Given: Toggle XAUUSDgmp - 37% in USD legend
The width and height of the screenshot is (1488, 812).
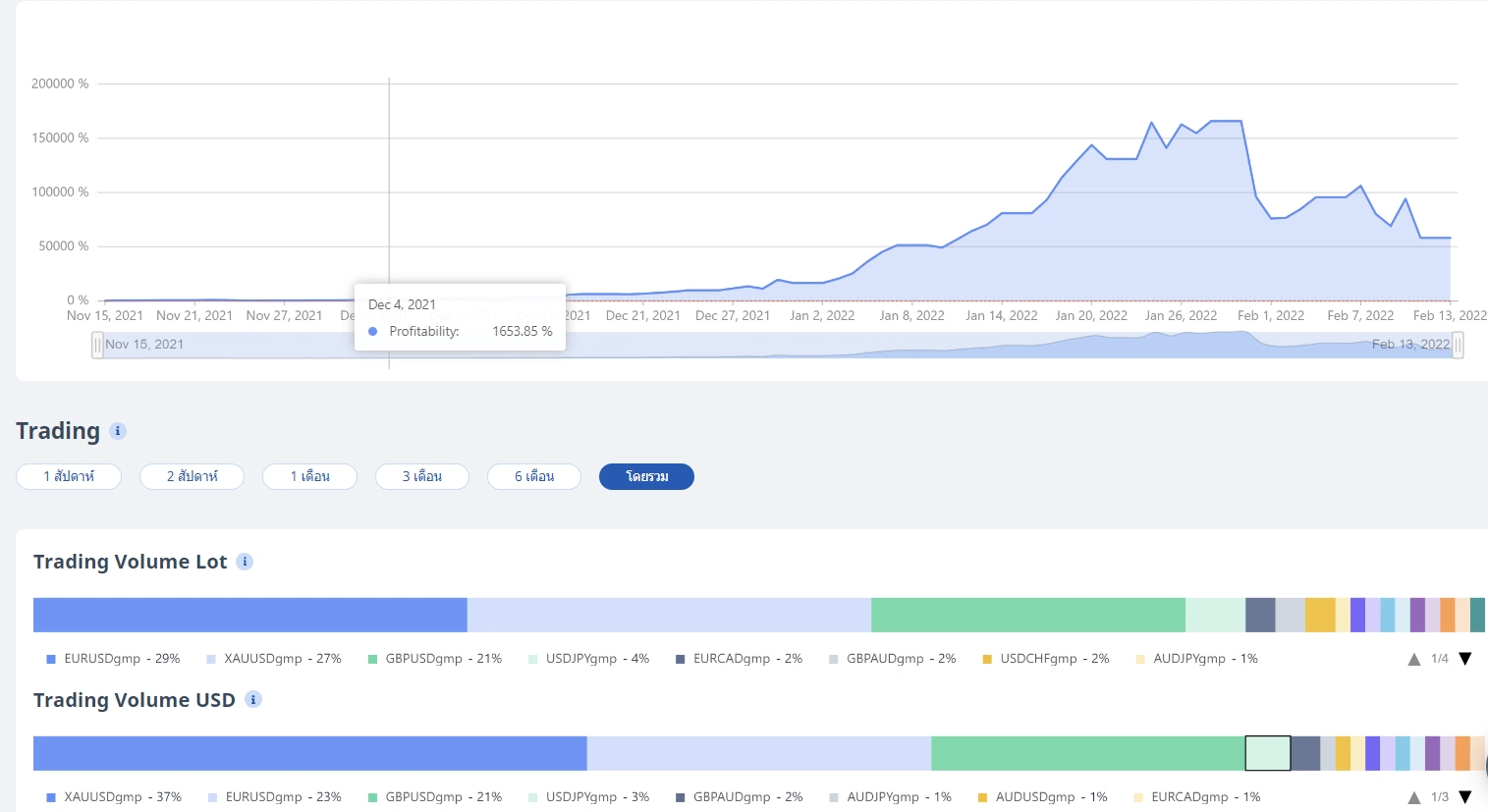Looking at the screenshot, I should click(114, 797).
